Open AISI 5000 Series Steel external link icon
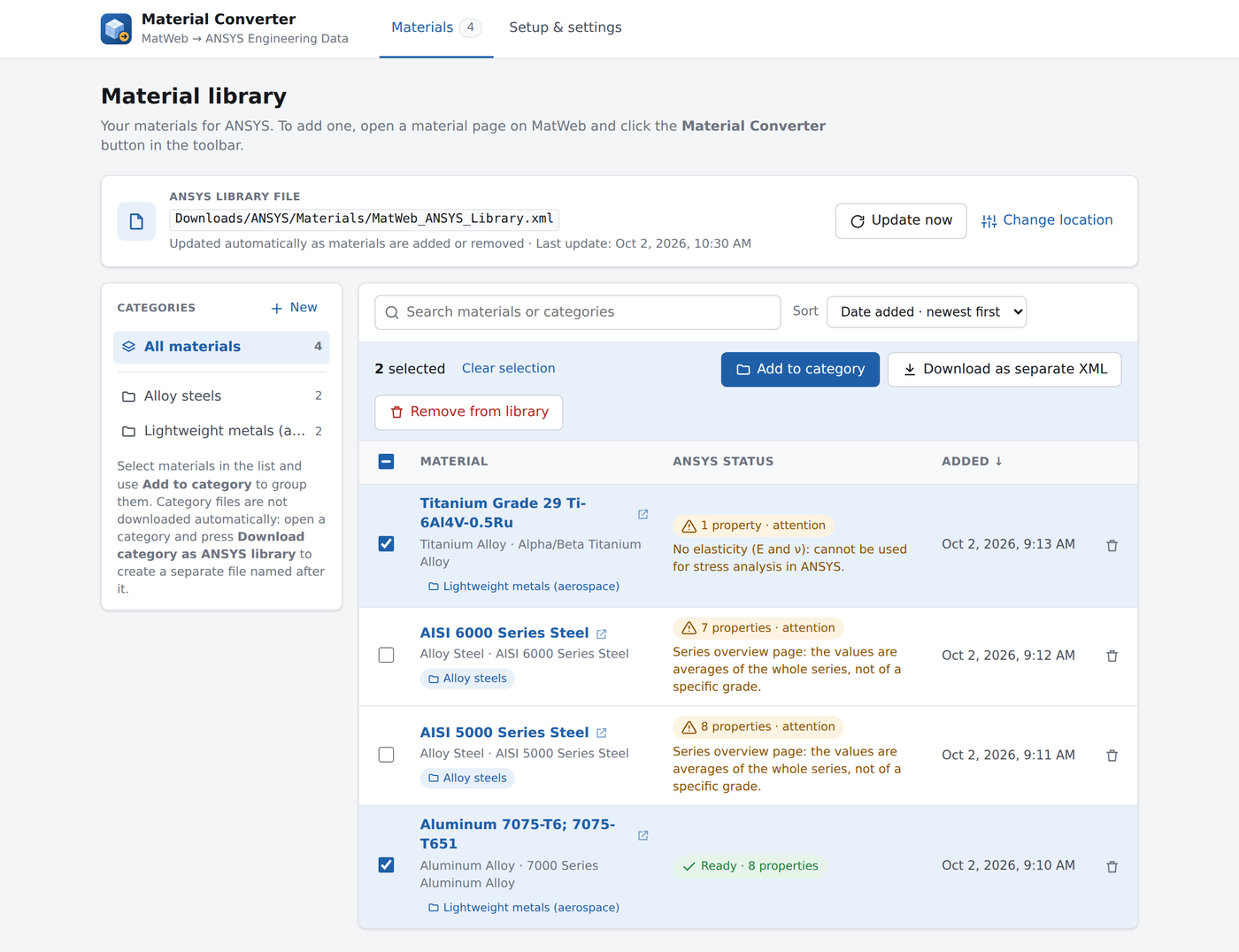 (x=602, y=733)
